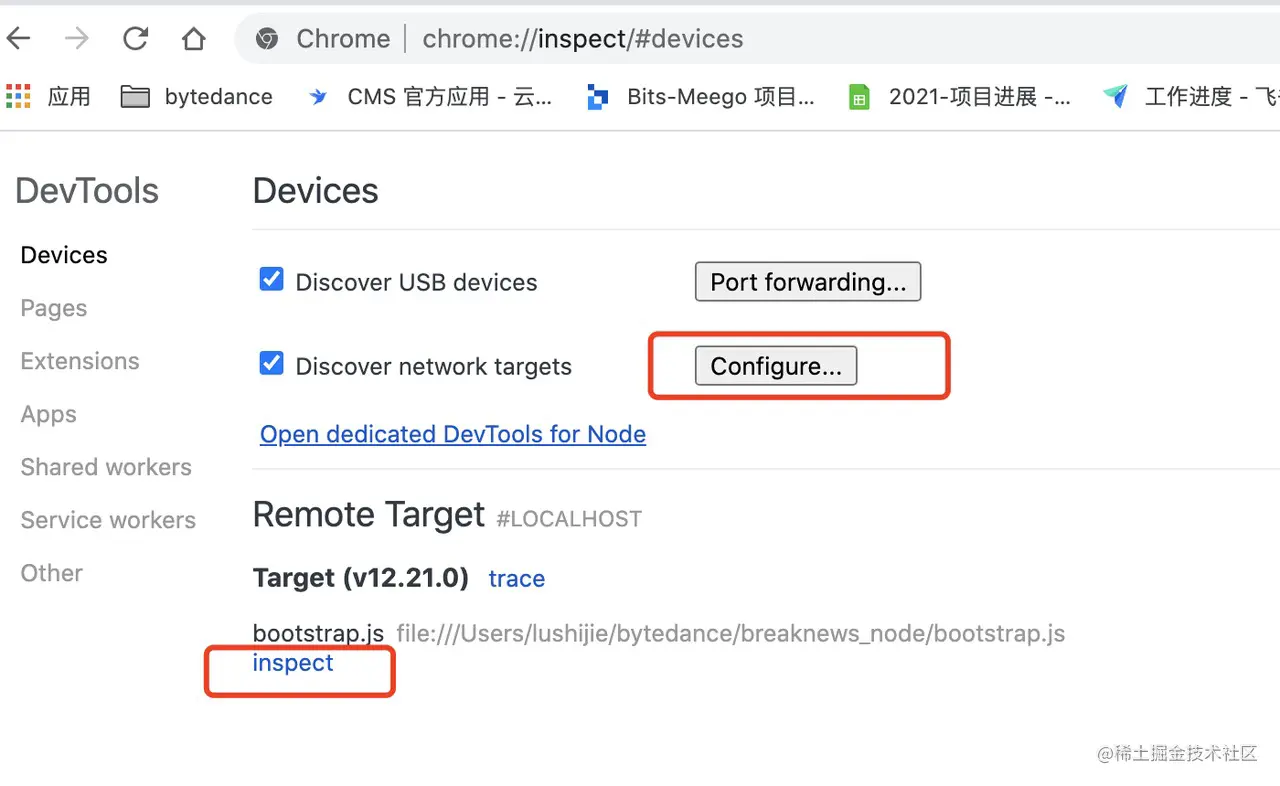The image size is (1280, 786).
Task: Open the Apps grid bookmark icon
Action: coord(19,96)
